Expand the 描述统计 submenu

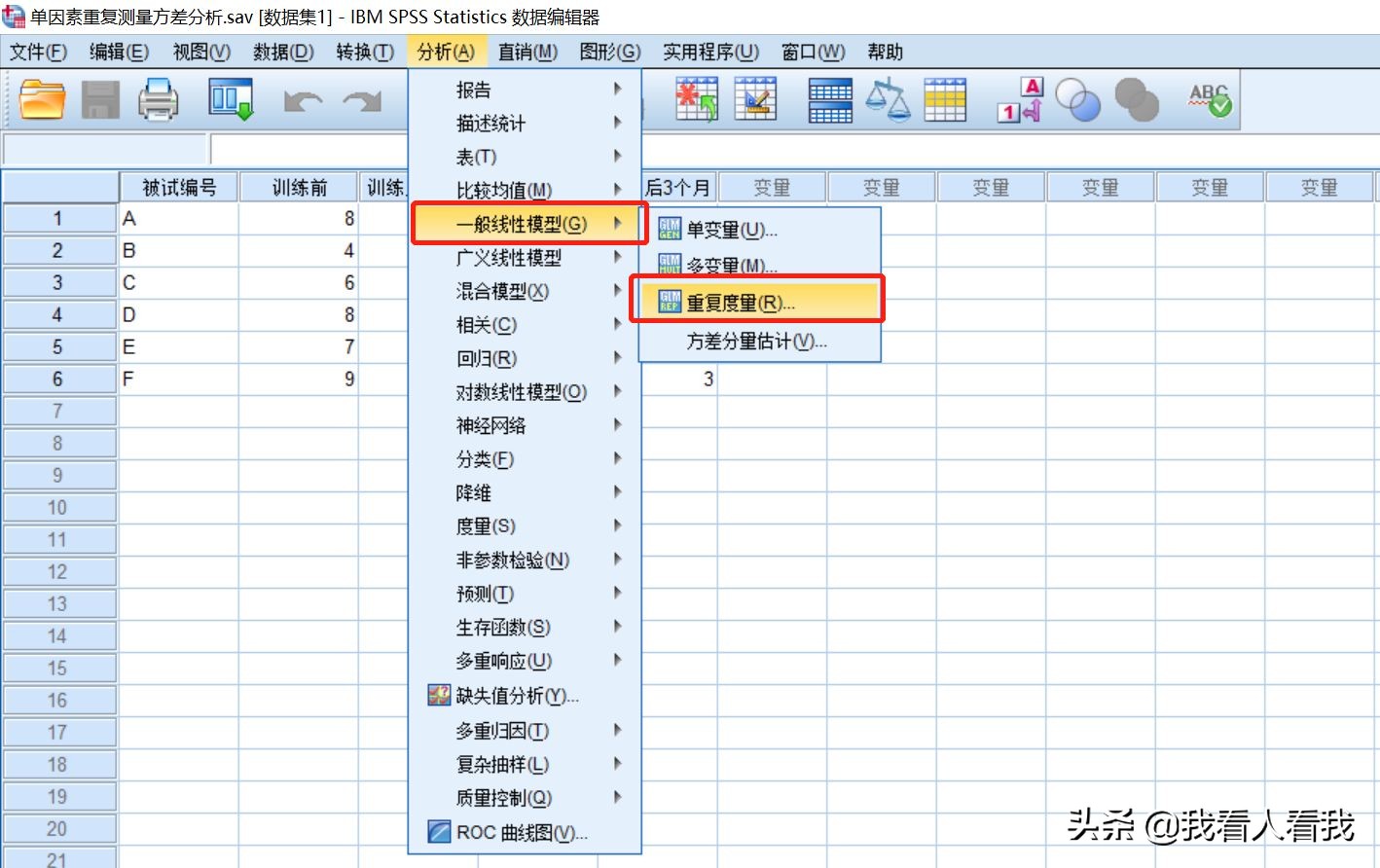pyautogui.click(x=525, y=124)
